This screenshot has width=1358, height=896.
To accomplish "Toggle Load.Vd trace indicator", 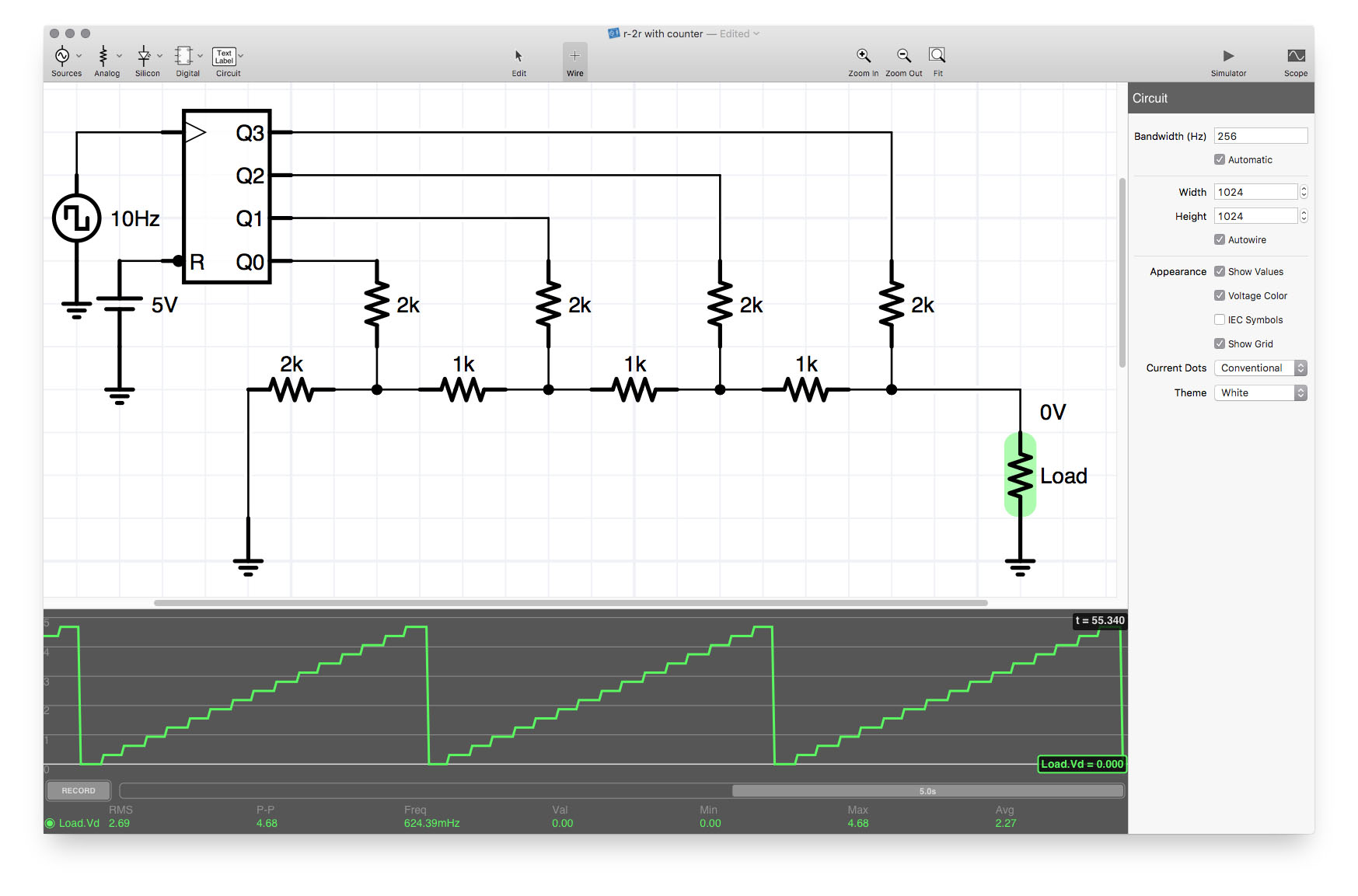I will (50, 824).
